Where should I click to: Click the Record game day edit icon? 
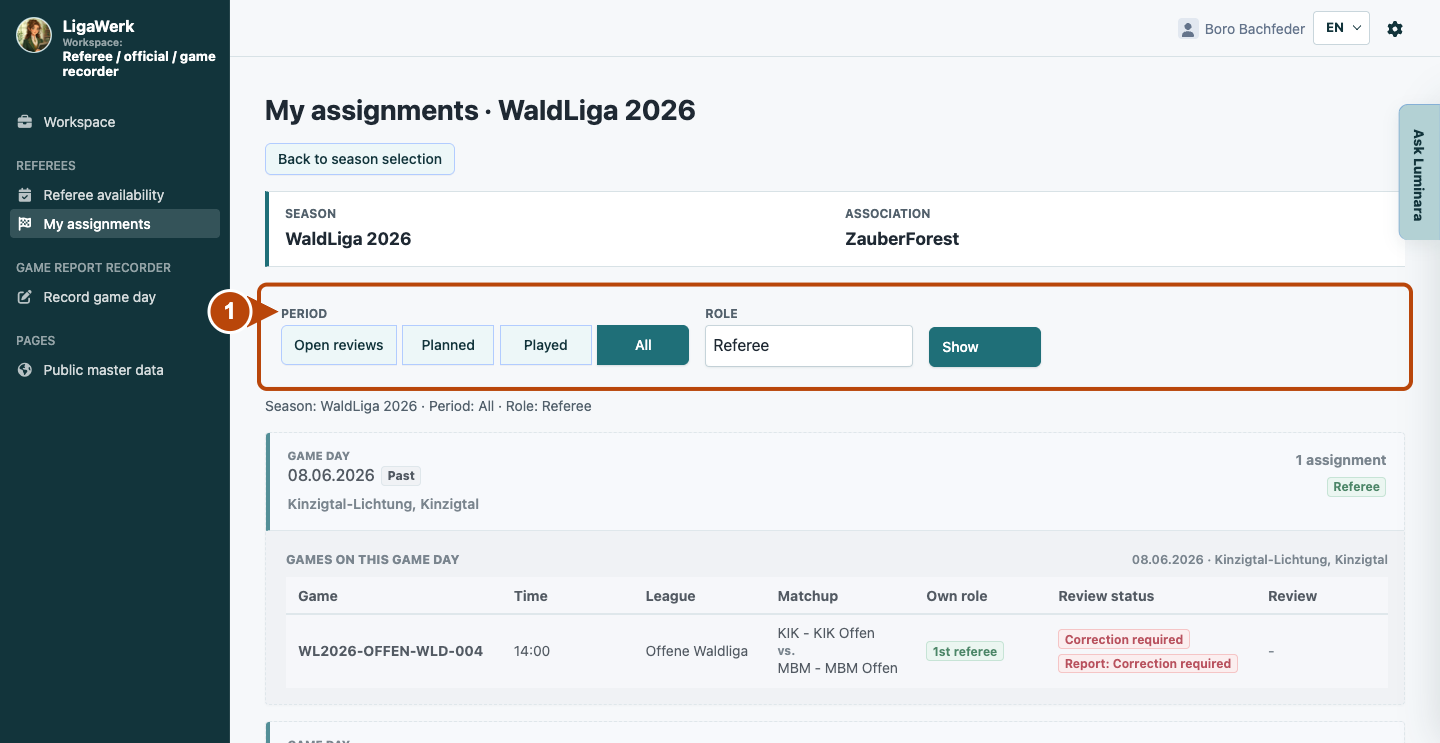[x=25, y=297]
